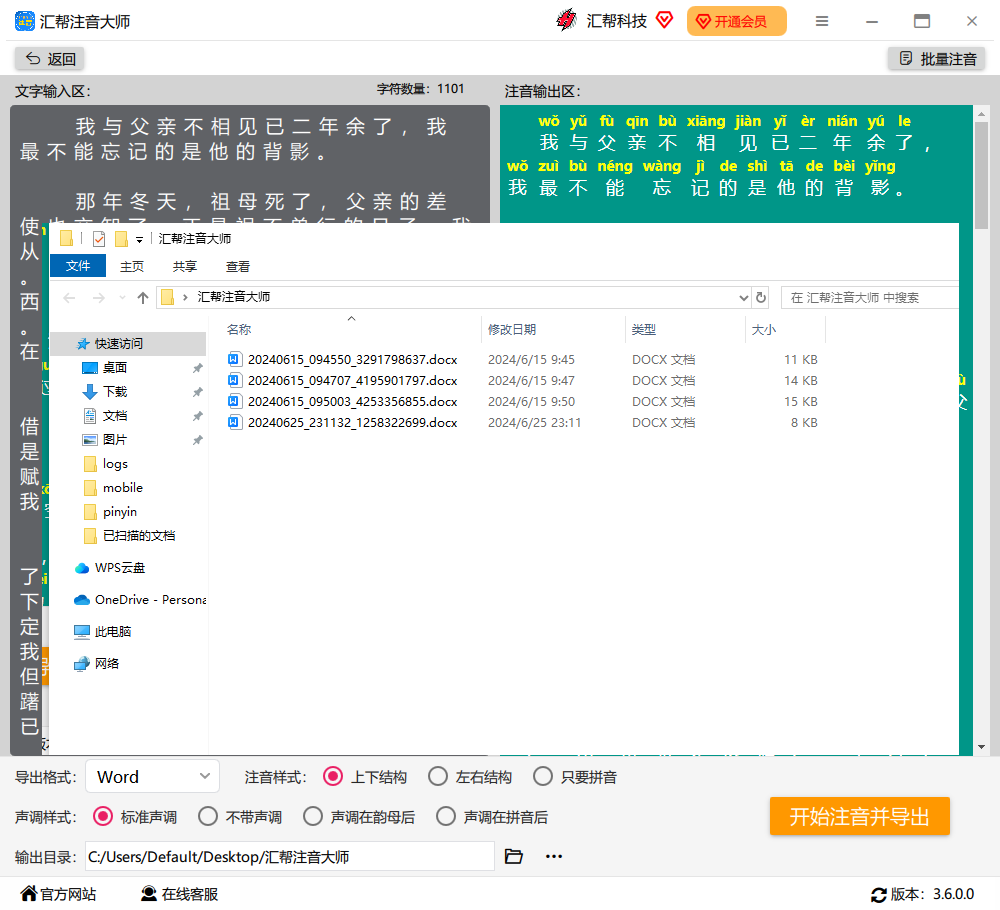Open the 导出格式 Word dropdown
The image size is (1000, 910).
(152, 777)
